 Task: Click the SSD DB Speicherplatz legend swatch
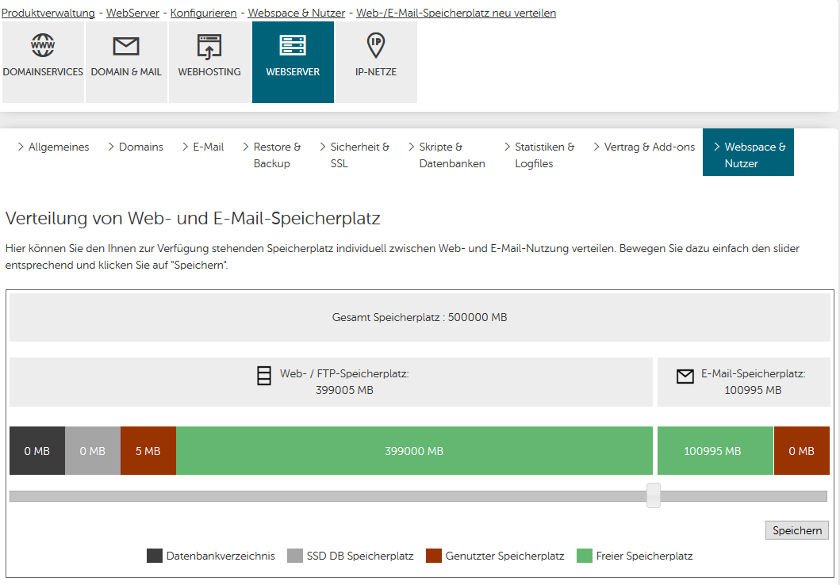point(295,556)
